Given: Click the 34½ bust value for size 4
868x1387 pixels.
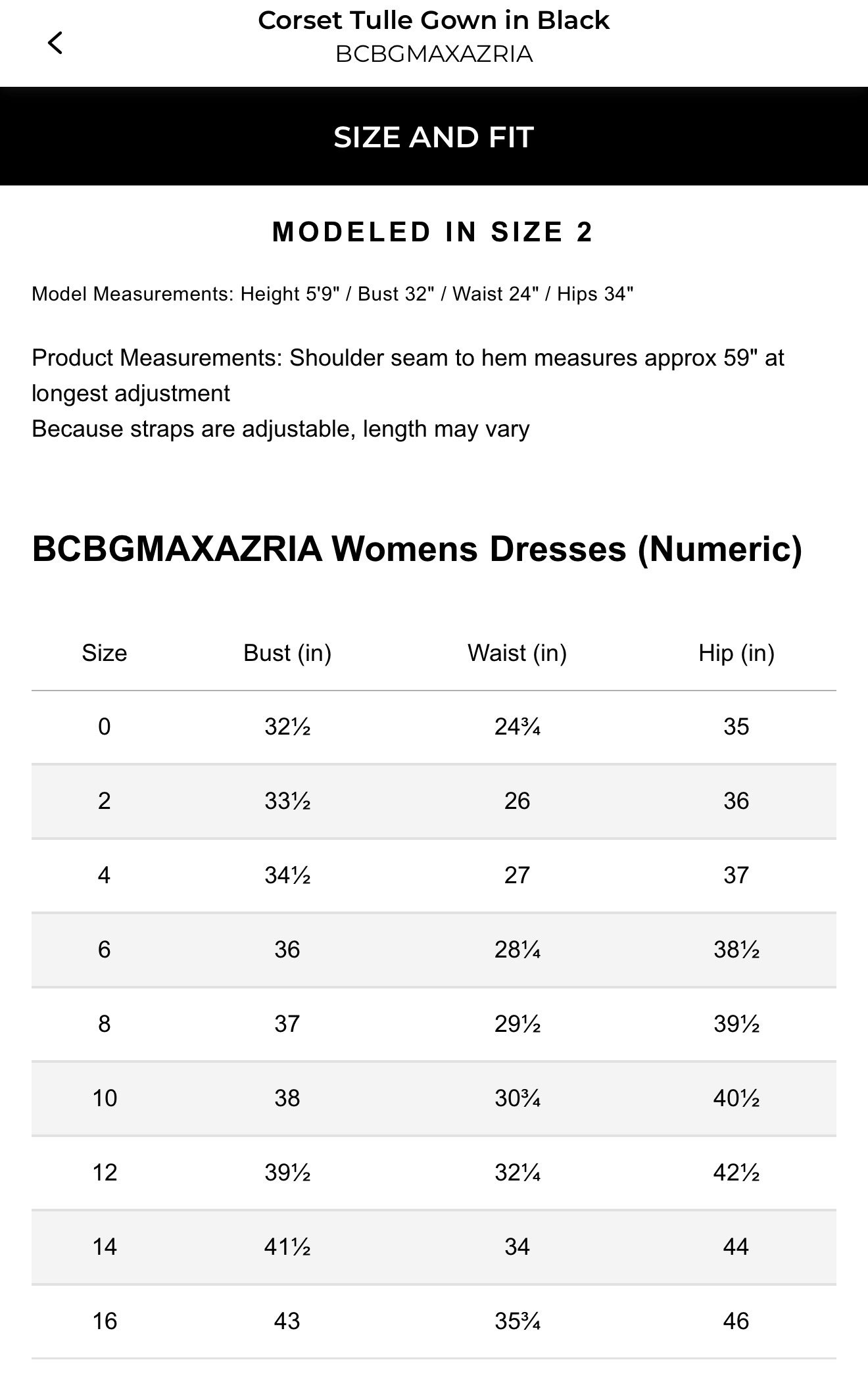Looking at the screenshot, I should coord(287,875).
